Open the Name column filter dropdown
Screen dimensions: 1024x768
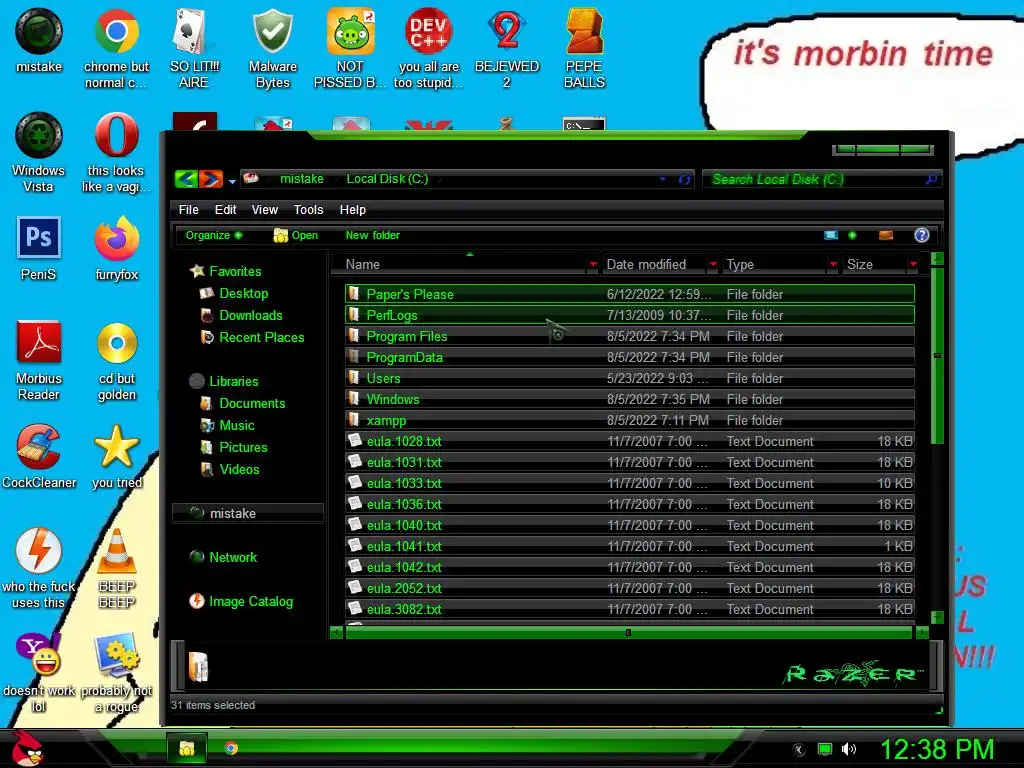click(593, 264)
